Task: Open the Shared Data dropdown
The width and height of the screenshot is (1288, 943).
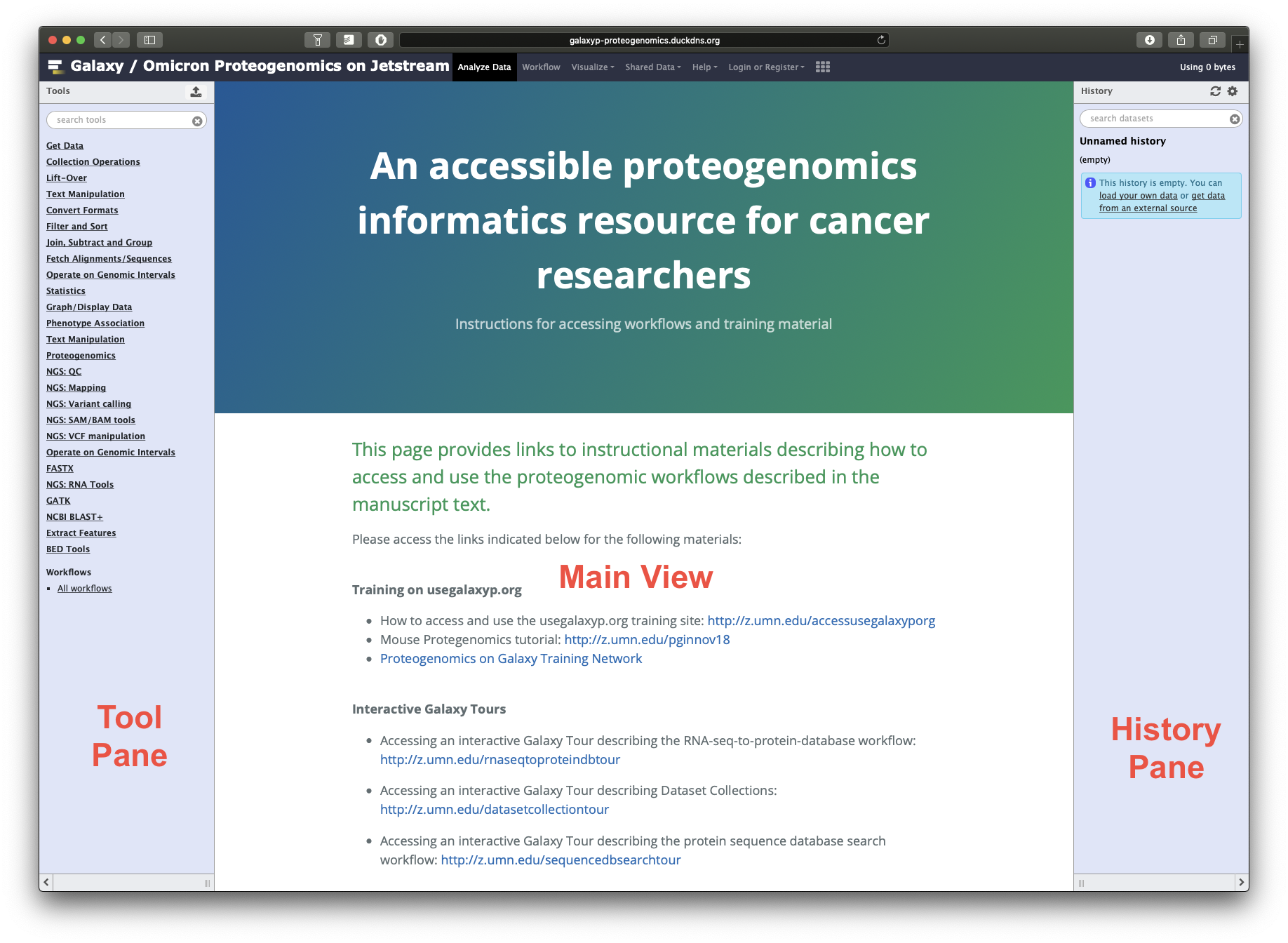Action: [652, 67]
